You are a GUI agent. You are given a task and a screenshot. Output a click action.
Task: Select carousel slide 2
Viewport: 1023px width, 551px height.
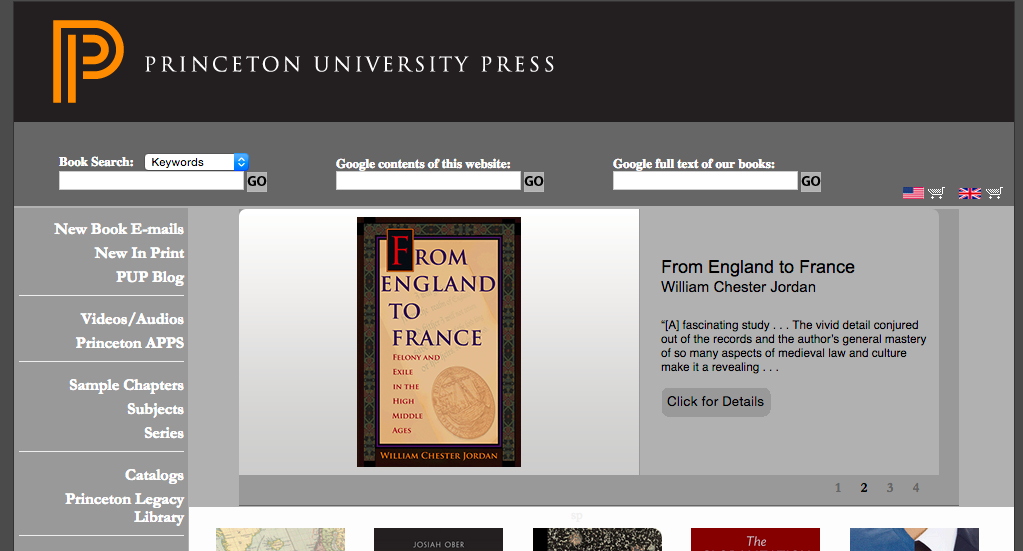pyautogui.click(x=864, y=488)
